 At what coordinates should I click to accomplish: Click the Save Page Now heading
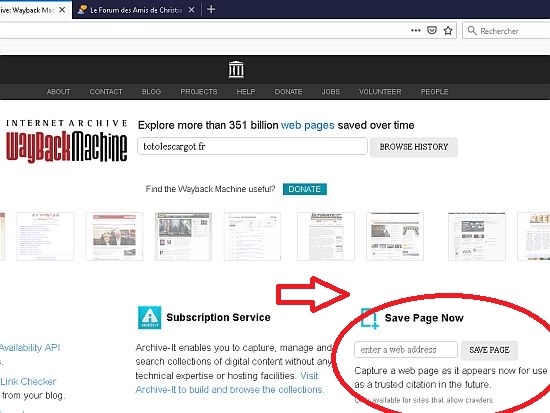point(424,318)
